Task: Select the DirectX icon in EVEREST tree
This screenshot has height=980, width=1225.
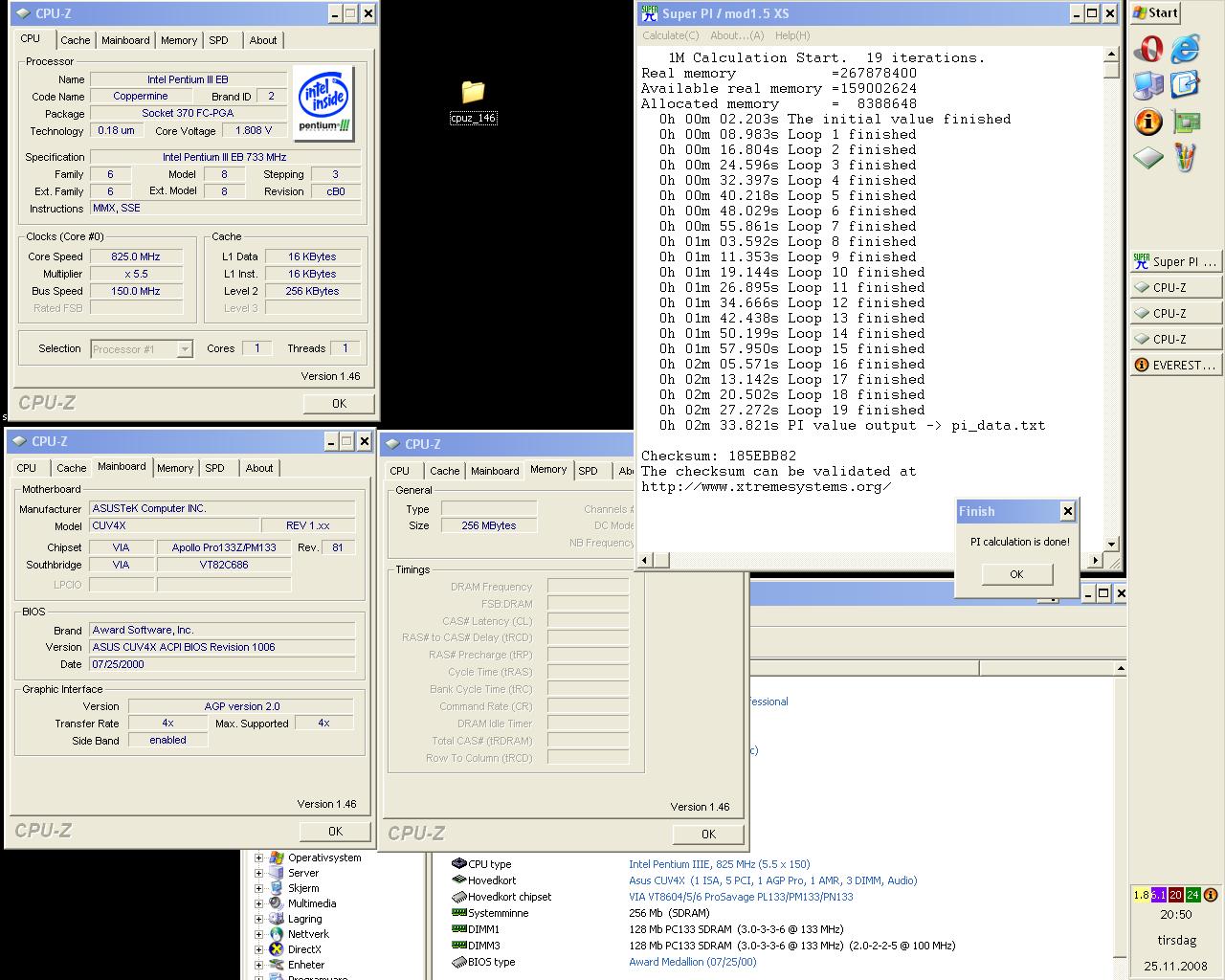Action: pos(276,949)
